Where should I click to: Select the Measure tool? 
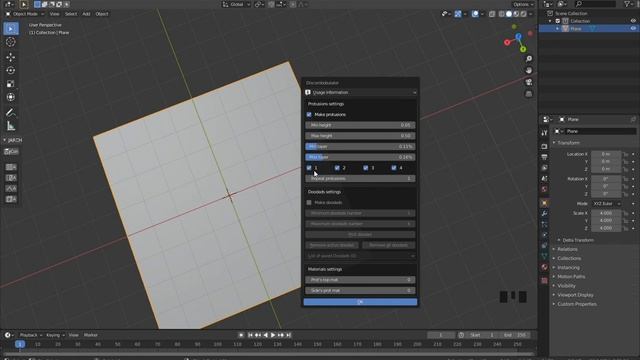(11, 126)
